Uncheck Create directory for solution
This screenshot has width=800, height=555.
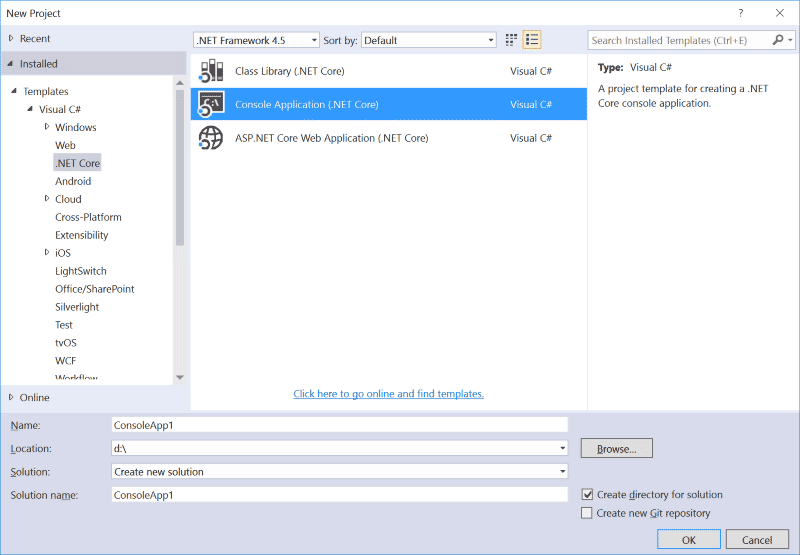pyautogui.click(x=587, y=494)
